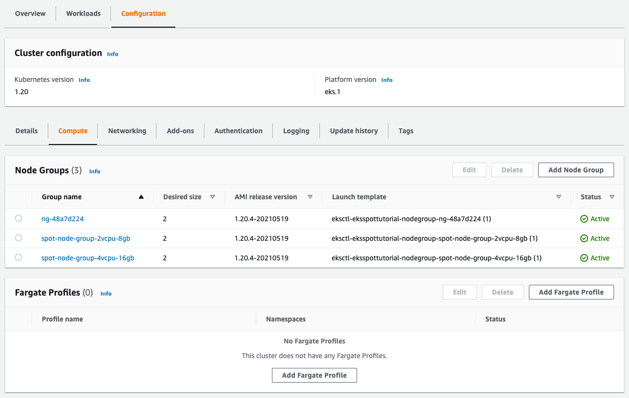
Task: Click Delete button in Fargate Profiles
Action: (x=502, y=292)
